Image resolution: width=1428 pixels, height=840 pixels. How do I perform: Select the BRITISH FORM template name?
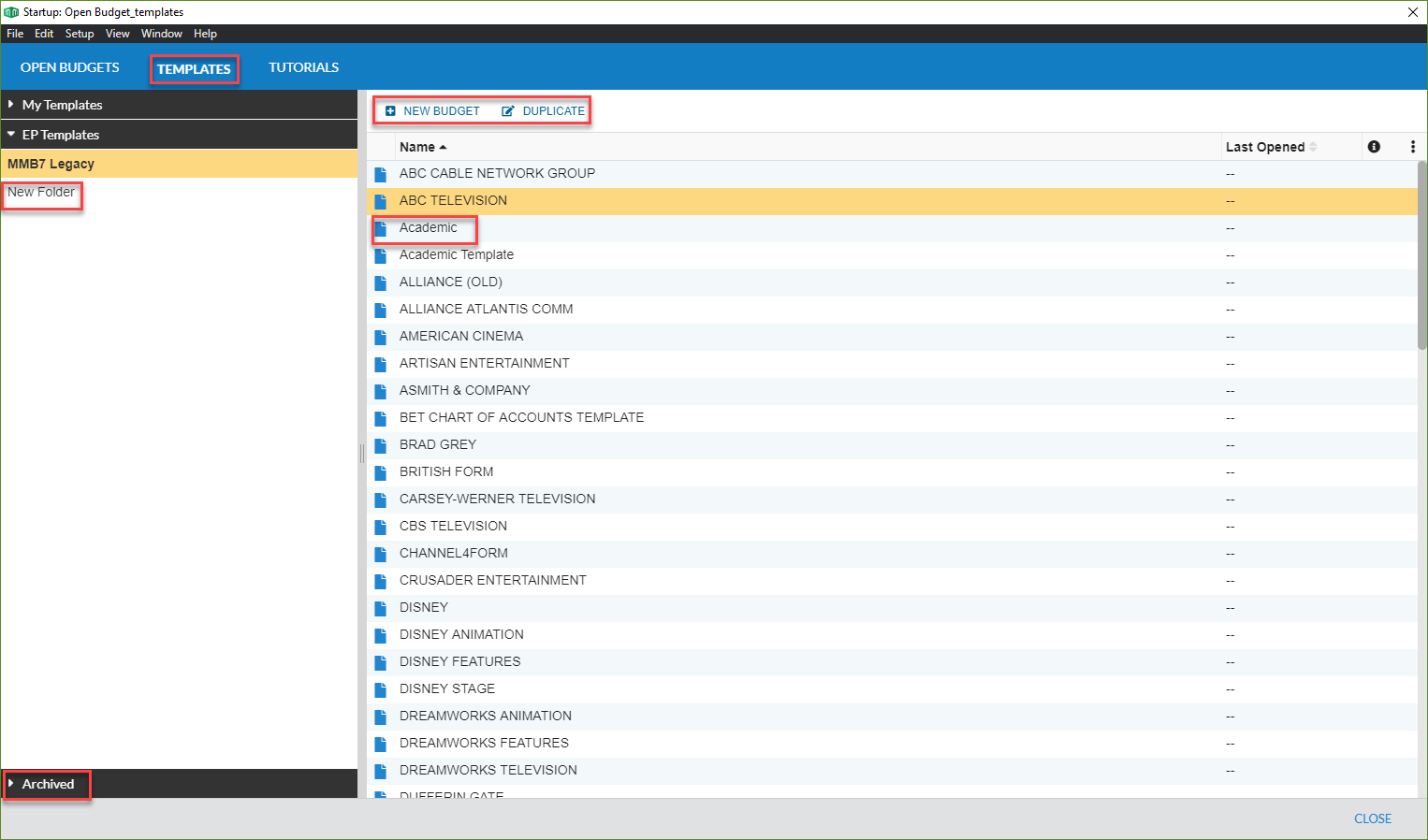coord(446,471)
